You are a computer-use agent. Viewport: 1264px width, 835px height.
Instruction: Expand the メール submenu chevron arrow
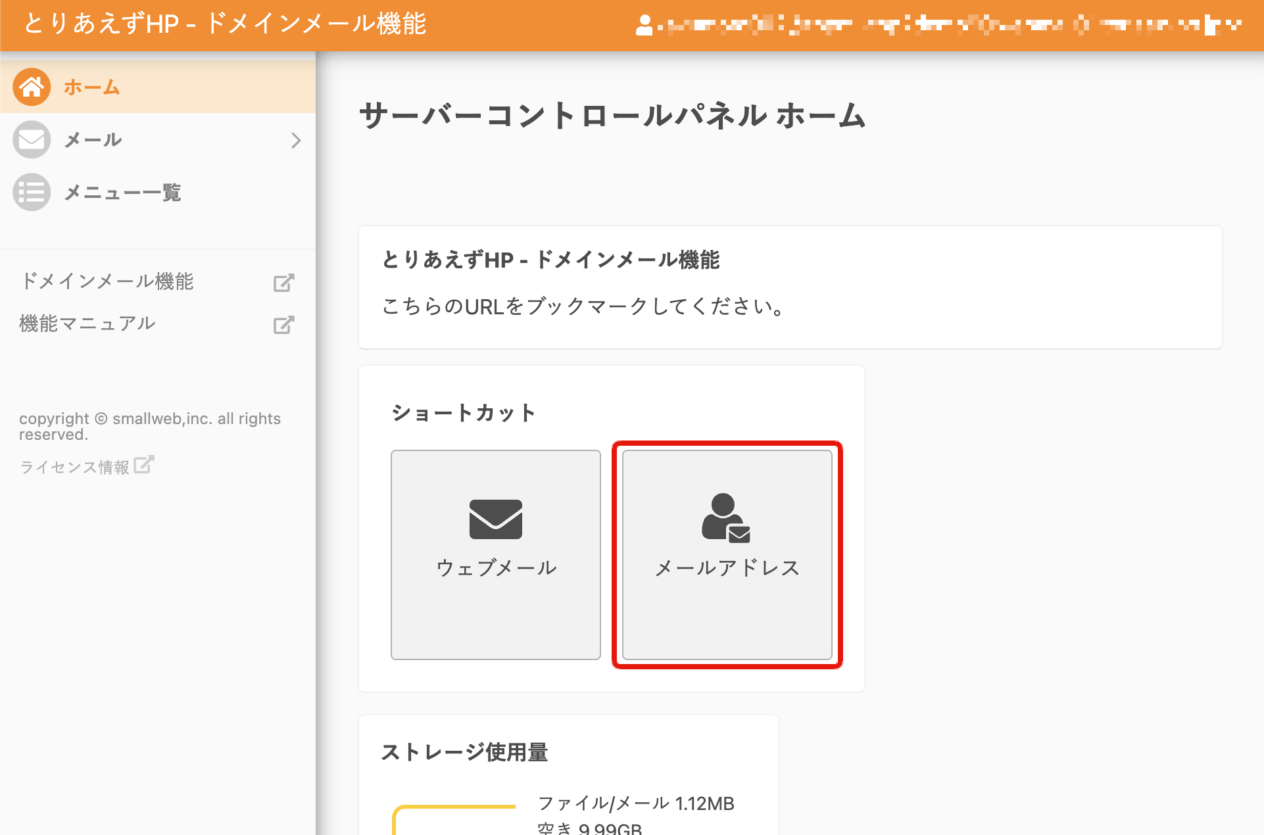click(x=295, y=140)
